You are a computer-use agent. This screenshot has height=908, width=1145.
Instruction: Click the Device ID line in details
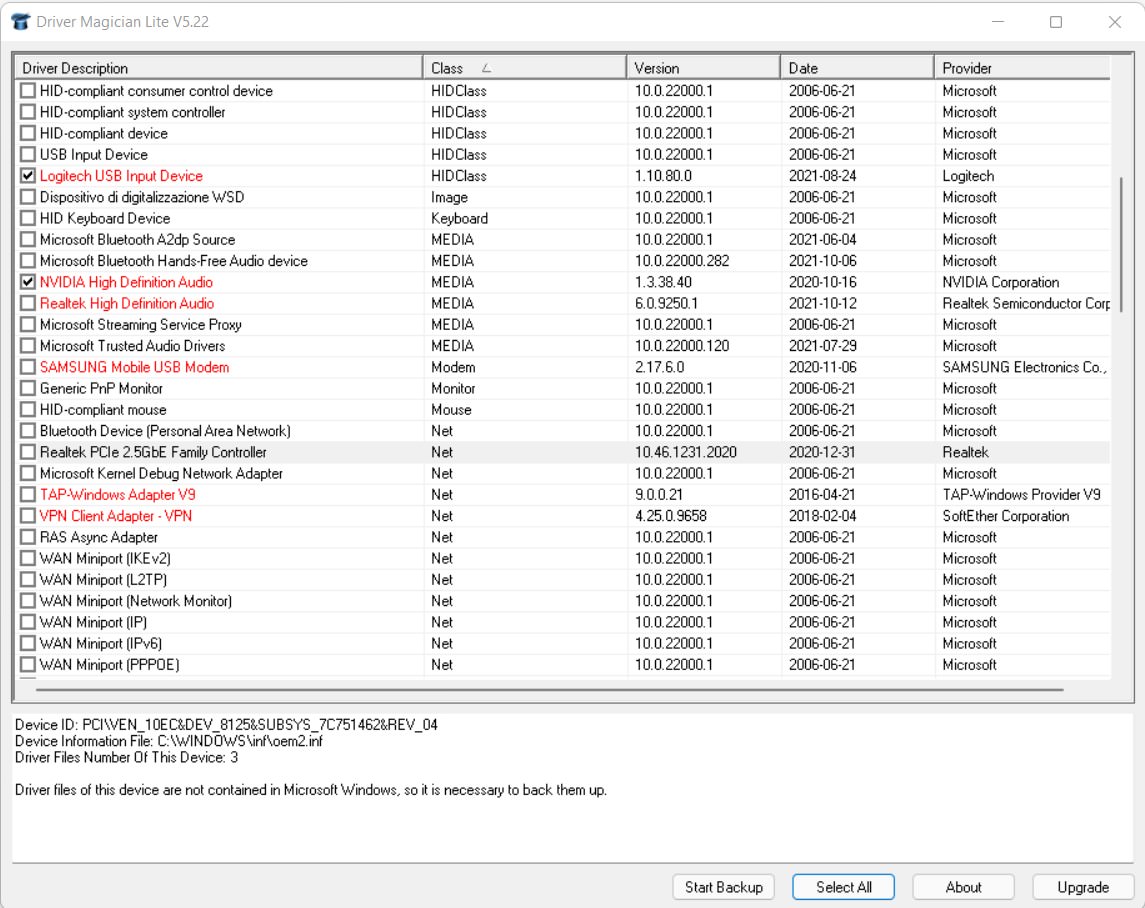[x=226, y=725]
